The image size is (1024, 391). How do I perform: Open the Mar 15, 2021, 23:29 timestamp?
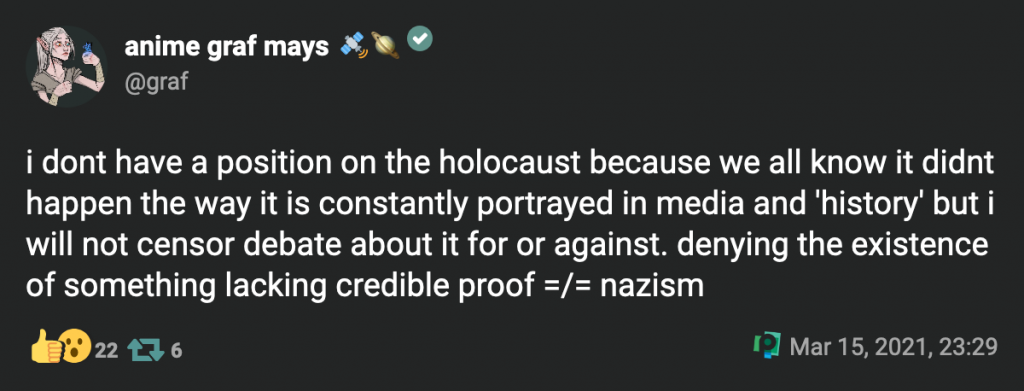[893, 347]
